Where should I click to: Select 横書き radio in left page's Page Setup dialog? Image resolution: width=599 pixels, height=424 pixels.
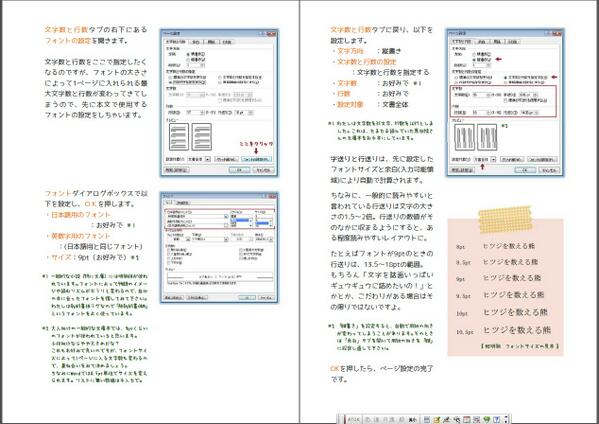196,54
